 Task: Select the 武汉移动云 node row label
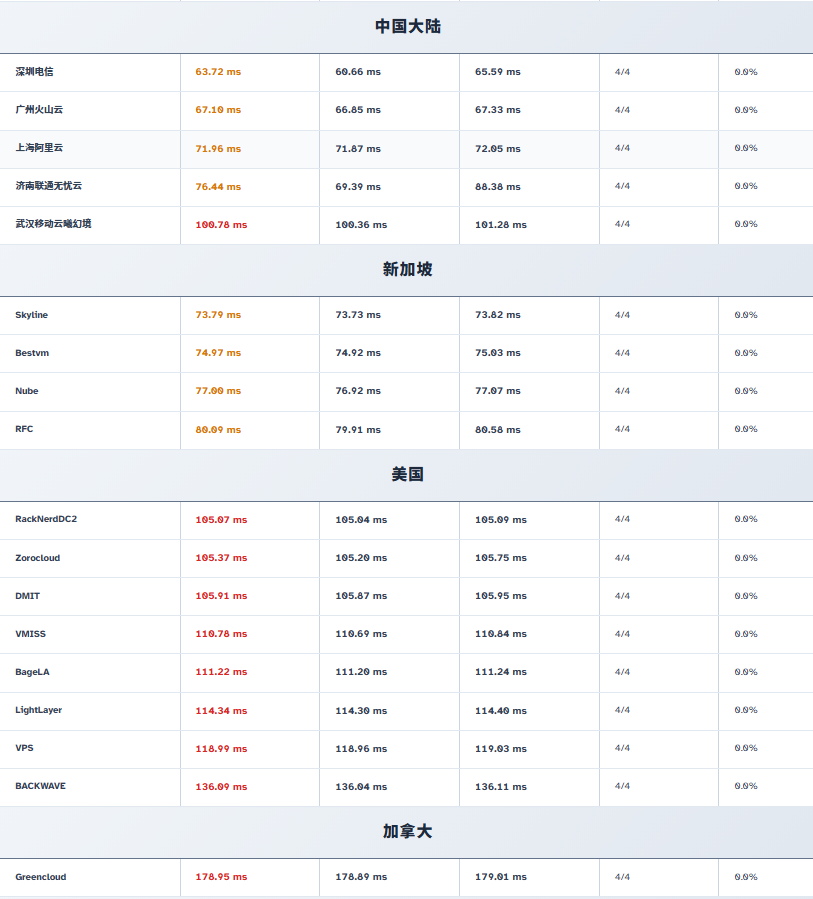pos(53,224)
